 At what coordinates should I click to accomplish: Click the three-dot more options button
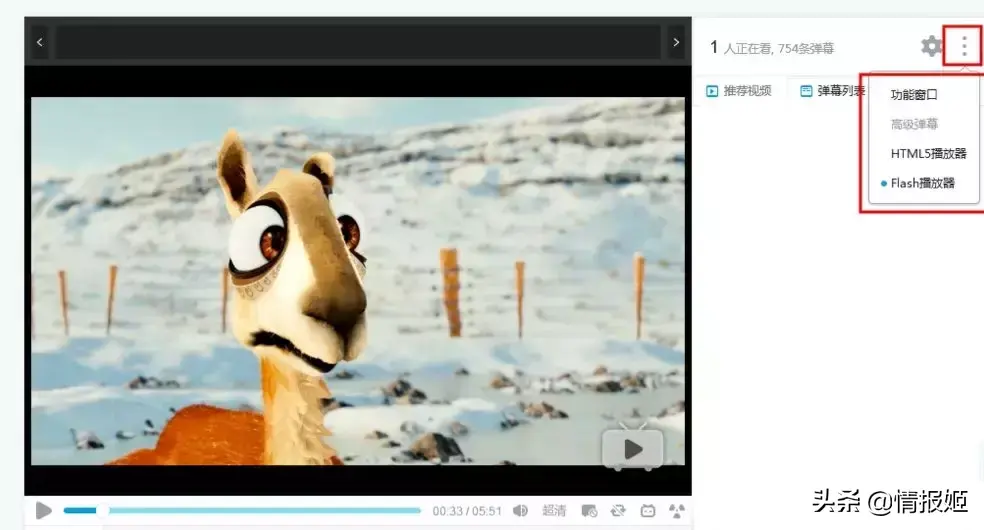[x=963, y=46]
